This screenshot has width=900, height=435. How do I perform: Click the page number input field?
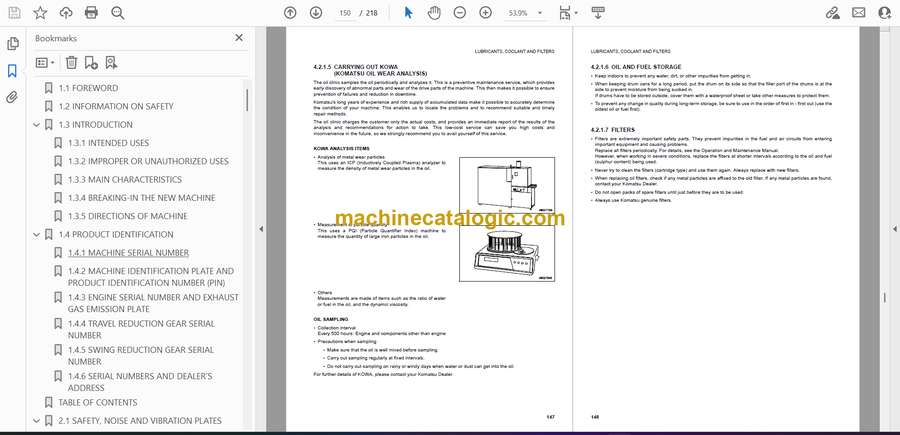click(x=344, y=13)
